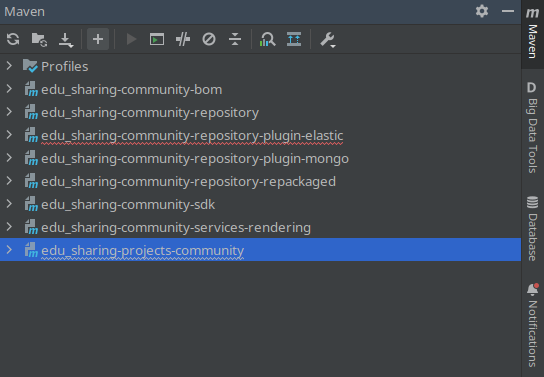Expand edu_sharing-community-bom node
The width and height of the screenshot is (544, 377).
click(x=9, y=89)
